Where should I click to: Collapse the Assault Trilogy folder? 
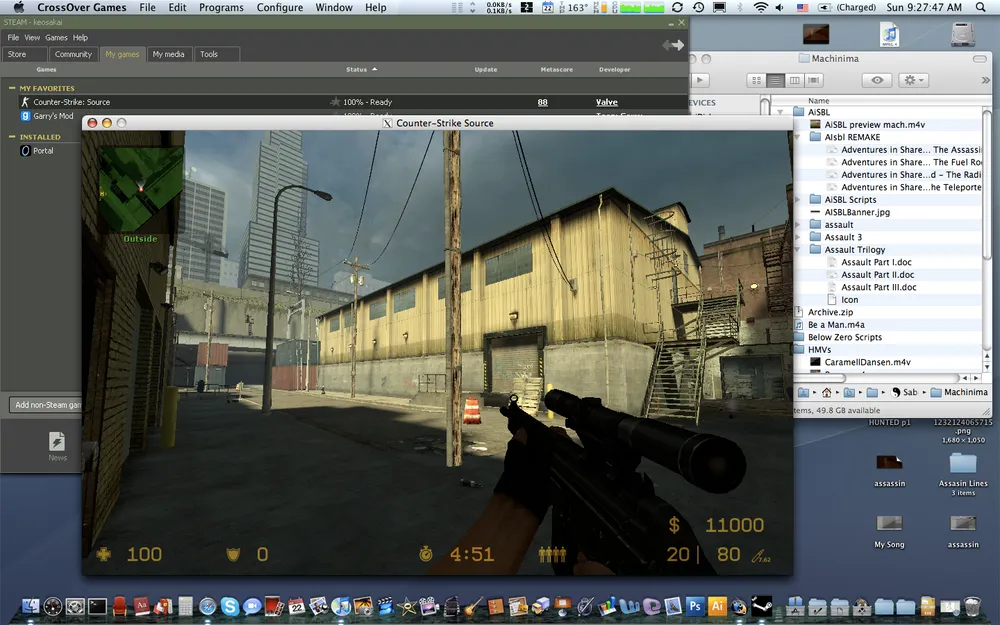pos(797,250)
